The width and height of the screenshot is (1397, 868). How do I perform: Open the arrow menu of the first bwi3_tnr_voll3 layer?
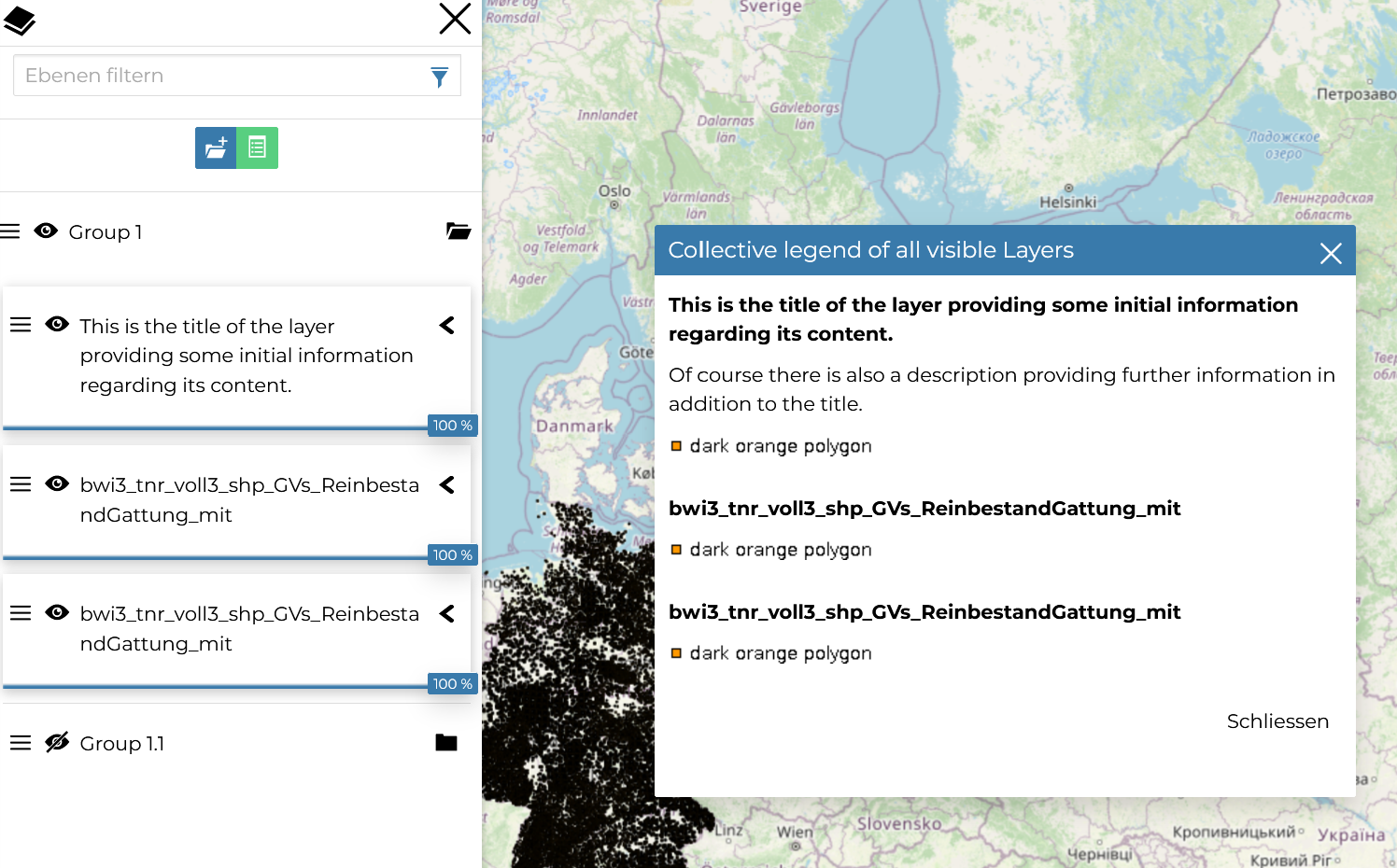pyautogui.click(x=447, y=484)
